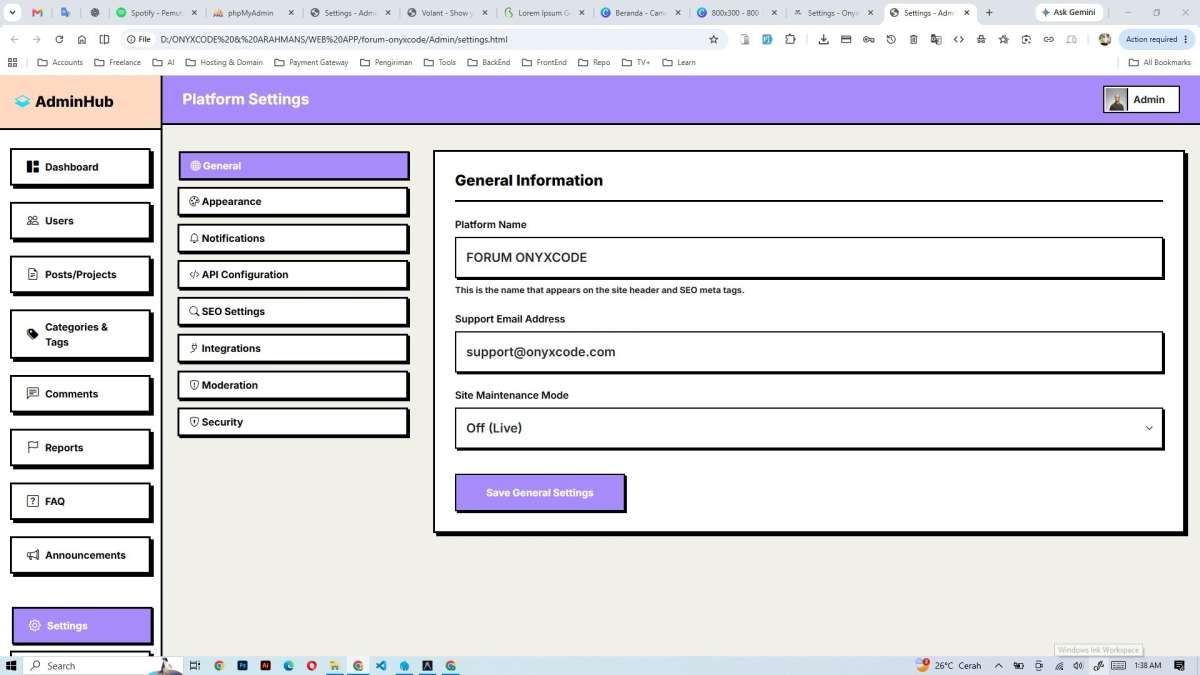Open the browser Extensions puzzle icon

(x=790, y=39)
